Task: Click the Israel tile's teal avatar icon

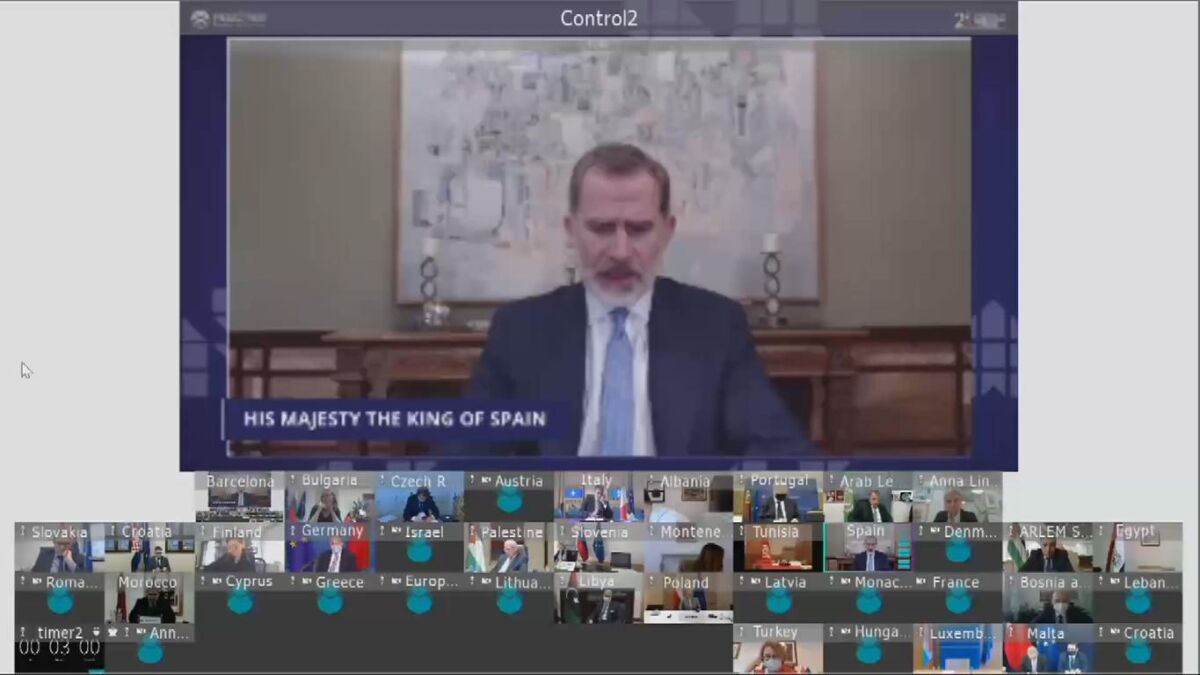Action: click(419, 550)
